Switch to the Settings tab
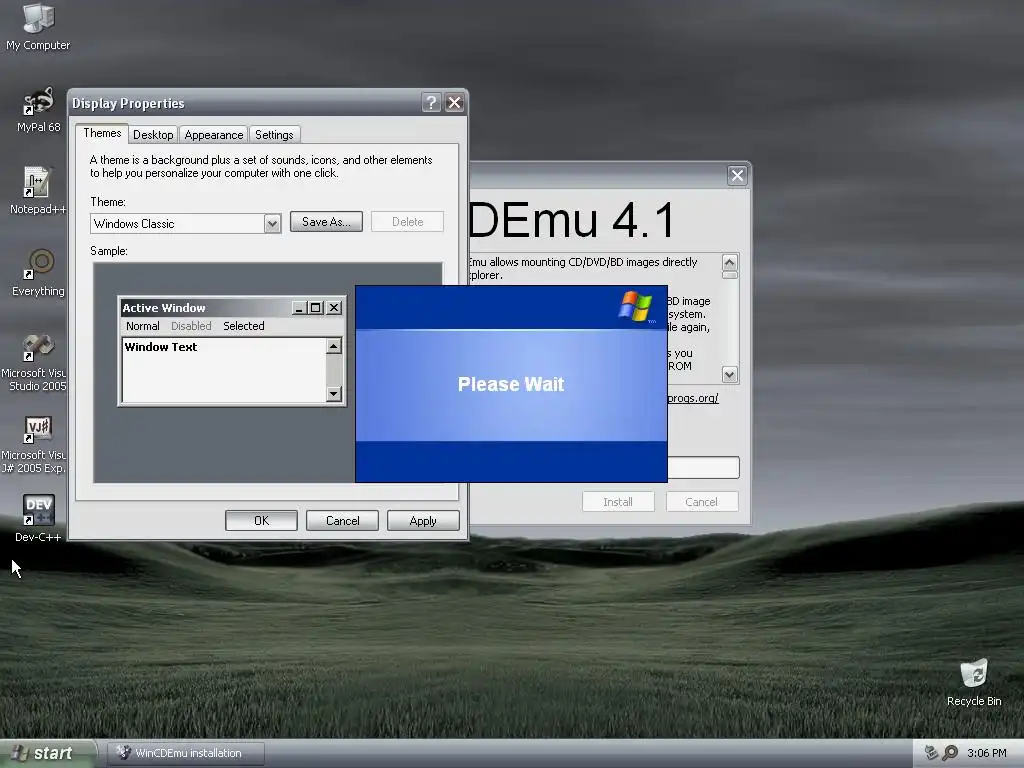1024x768 pixels. [274, 135]
